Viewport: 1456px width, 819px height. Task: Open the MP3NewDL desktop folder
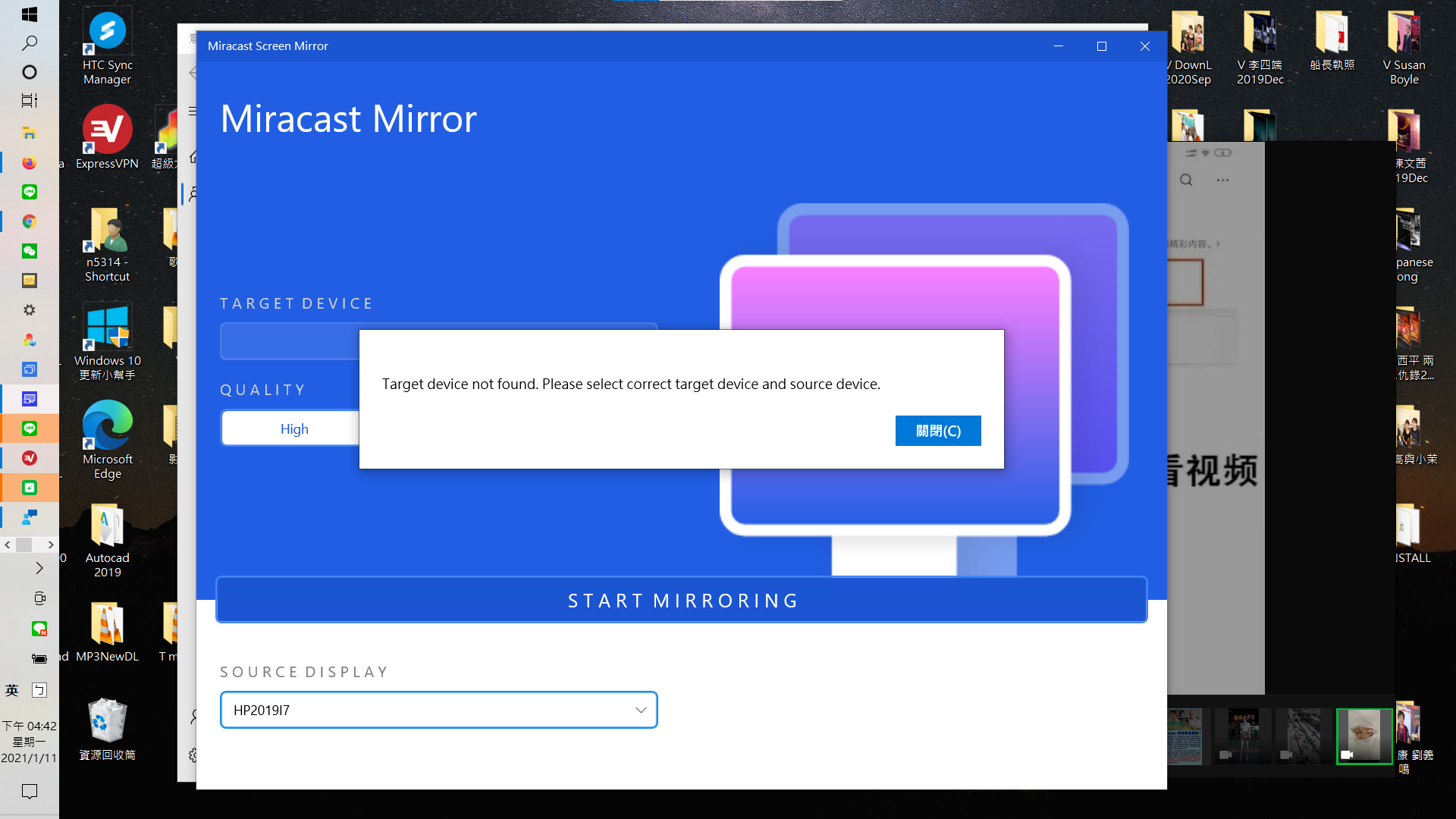107,632
